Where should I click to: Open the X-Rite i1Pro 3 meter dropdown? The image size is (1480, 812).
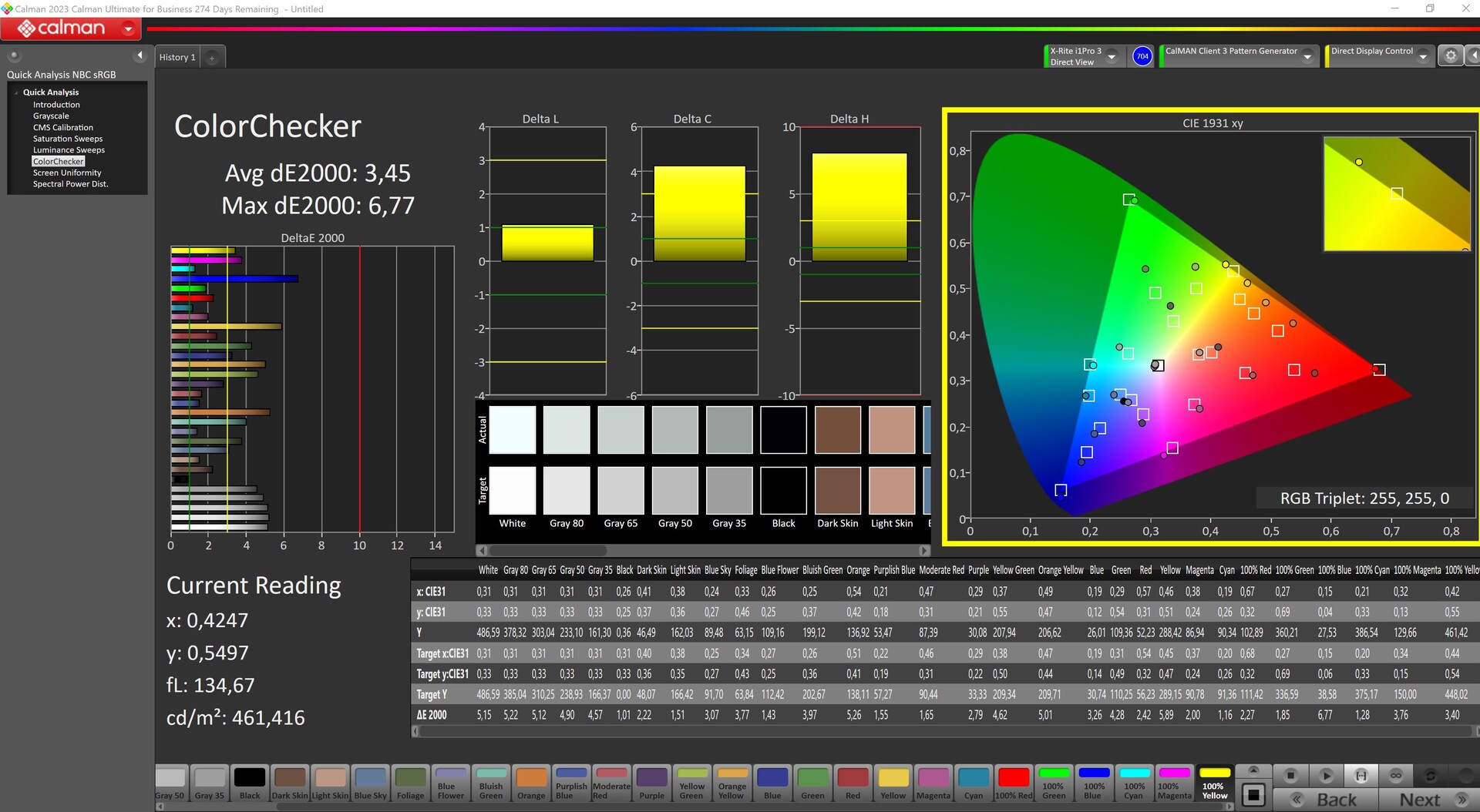coord(1112,57)
